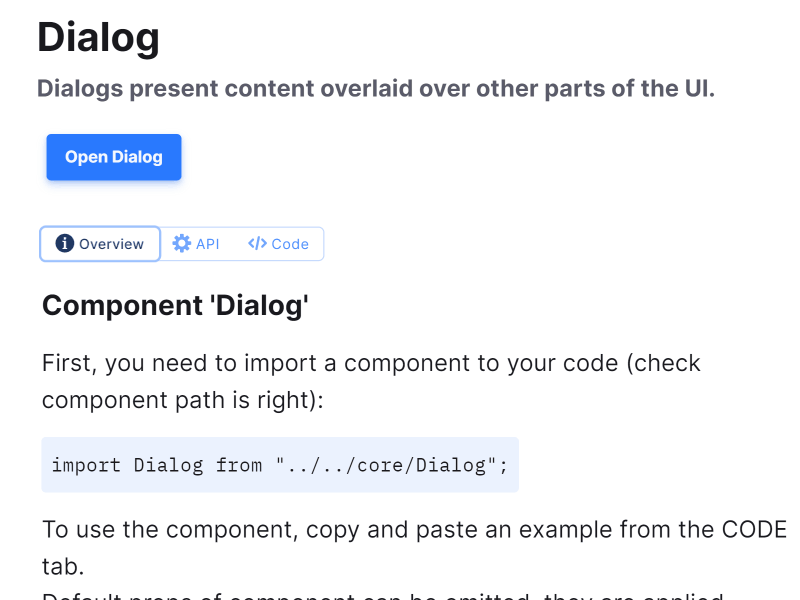Viewport: 800px width, 600px height.
Task: Click the "Component 'Dialog'" section heading
Action: [x=175, y=306]
